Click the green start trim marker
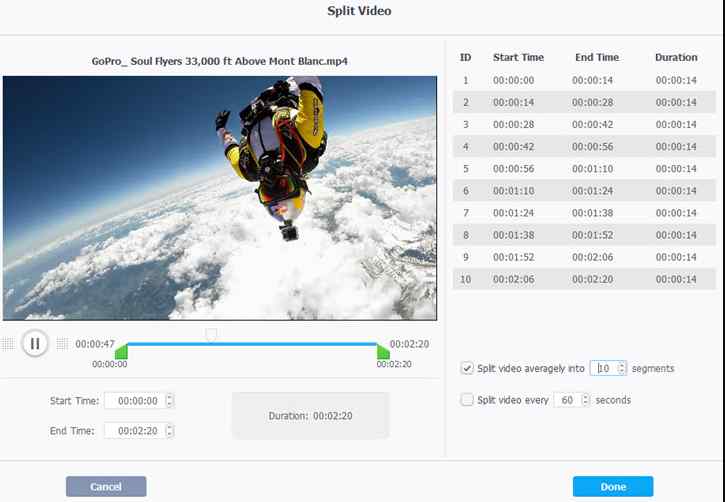 tap(121, 352)
